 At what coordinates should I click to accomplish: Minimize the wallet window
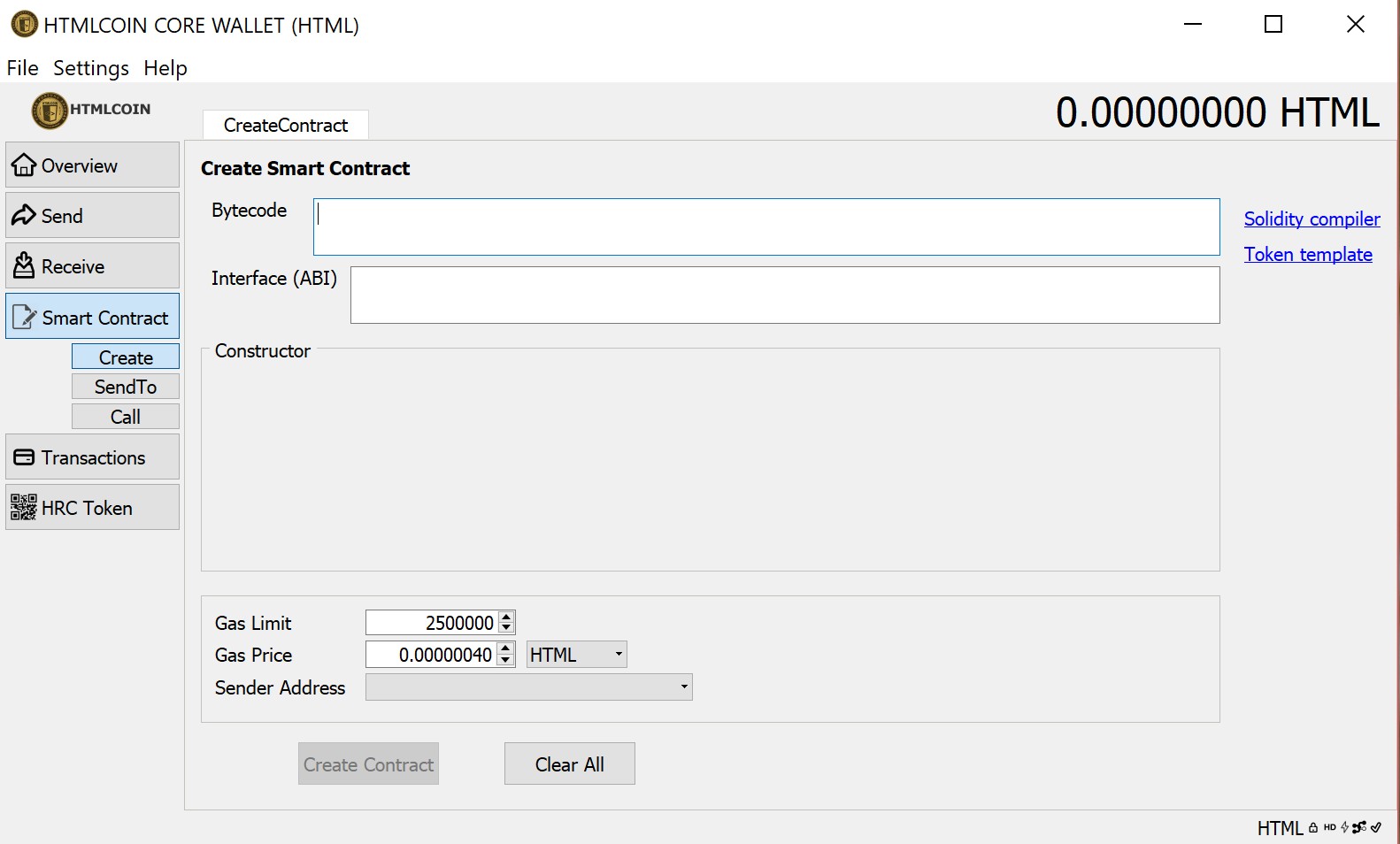1193,24
